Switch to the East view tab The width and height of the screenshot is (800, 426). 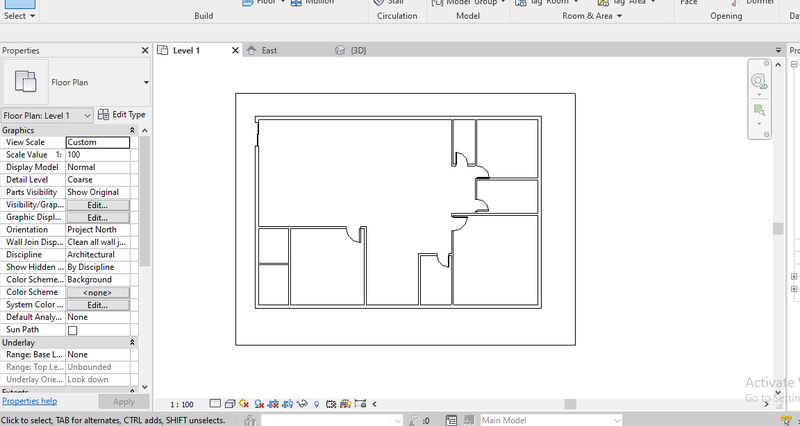coord(269,50)
